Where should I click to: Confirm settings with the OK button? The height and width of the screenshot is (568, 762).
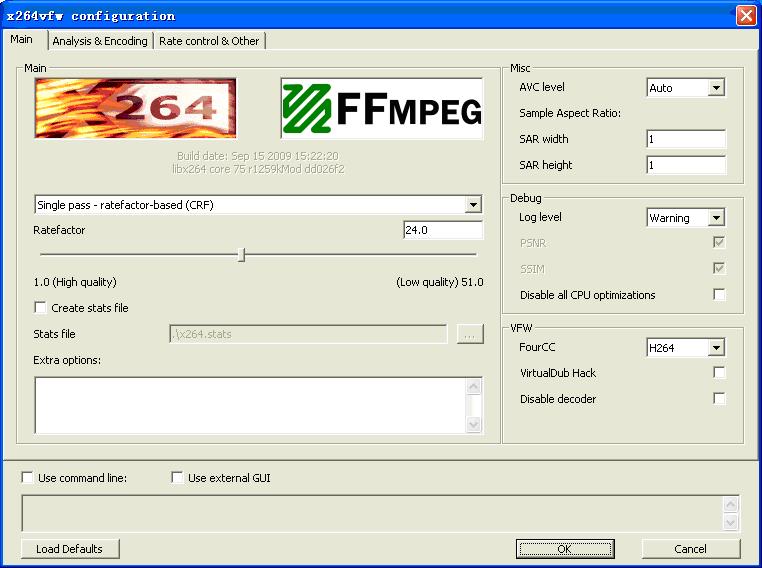564,549
